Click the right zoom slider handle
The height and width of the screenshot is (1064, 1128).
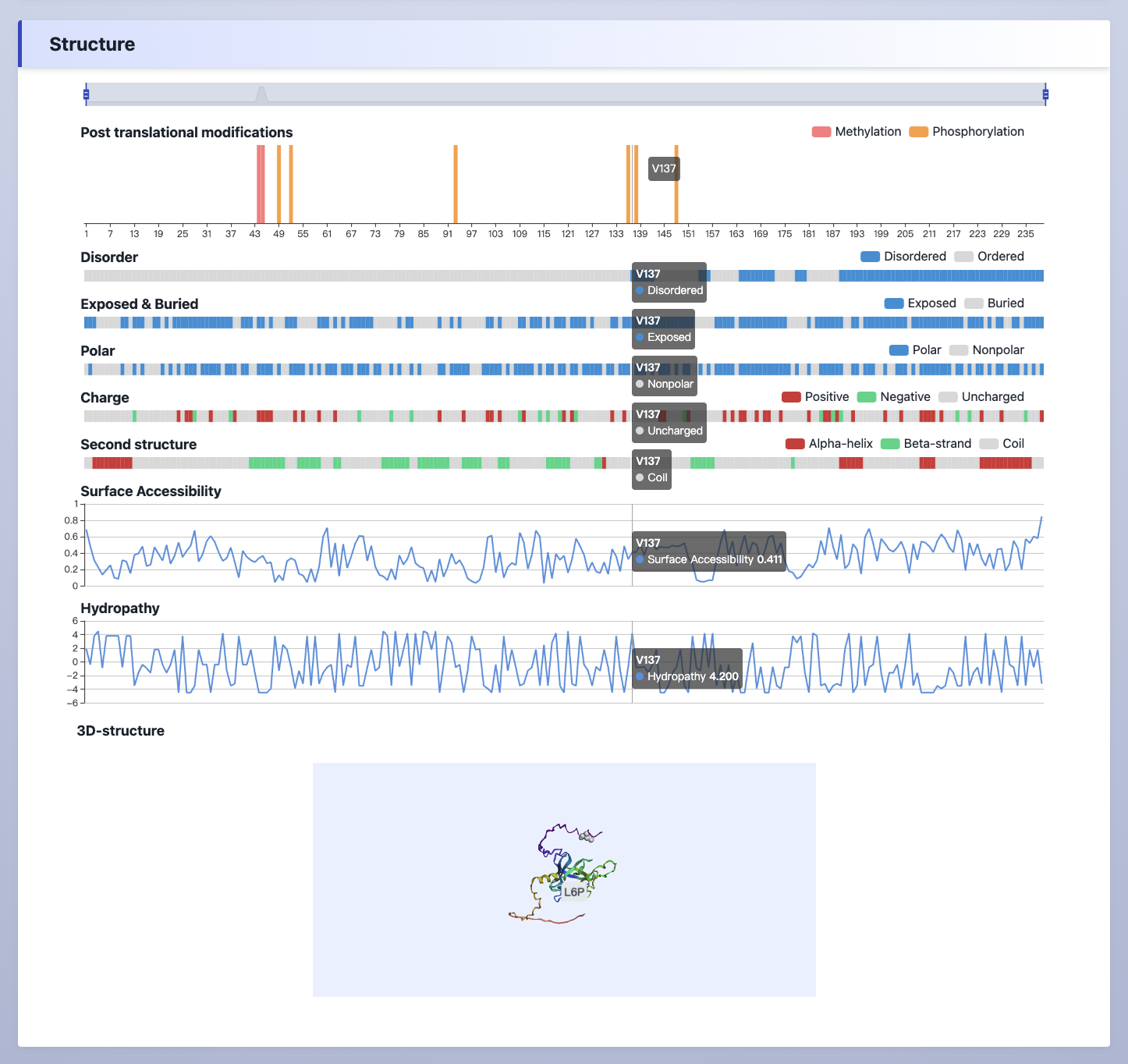(x=1045, y=94)
